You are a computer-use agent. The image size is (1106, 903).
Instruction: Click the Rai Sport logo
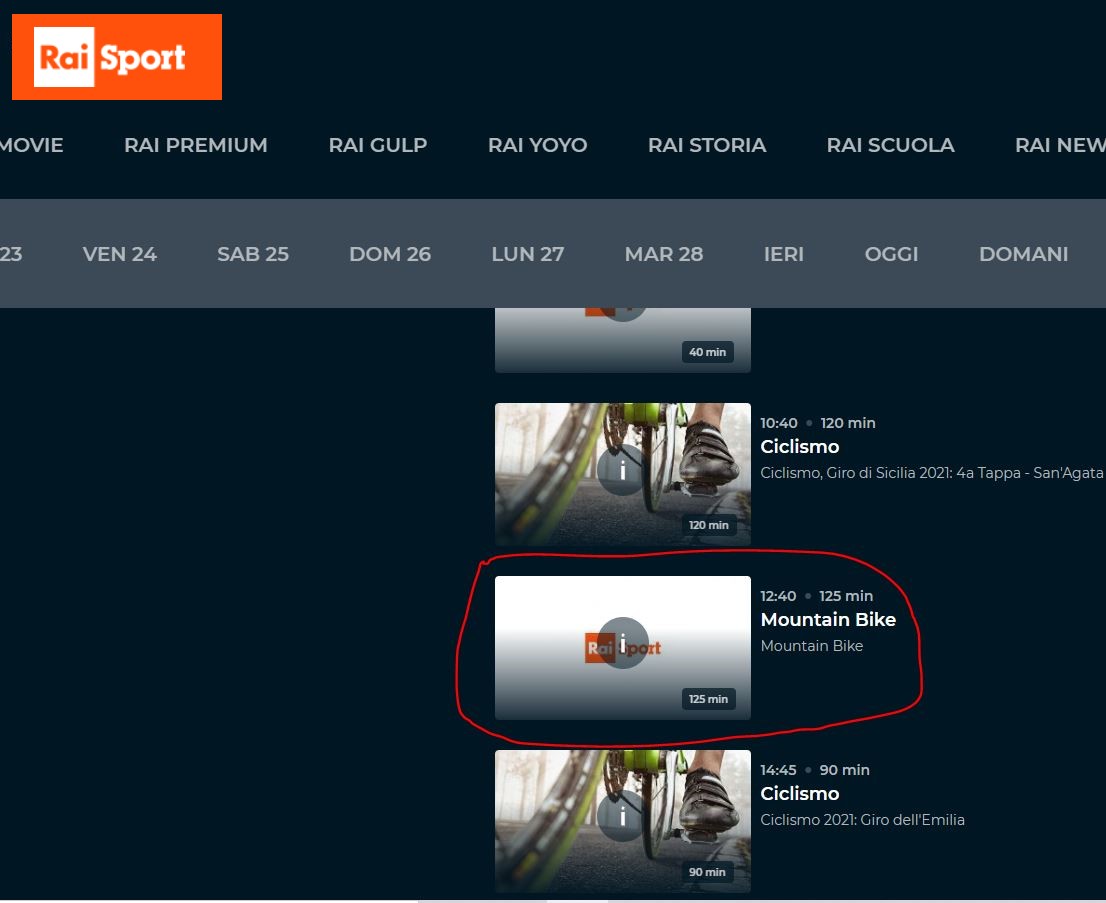point(117,57)
